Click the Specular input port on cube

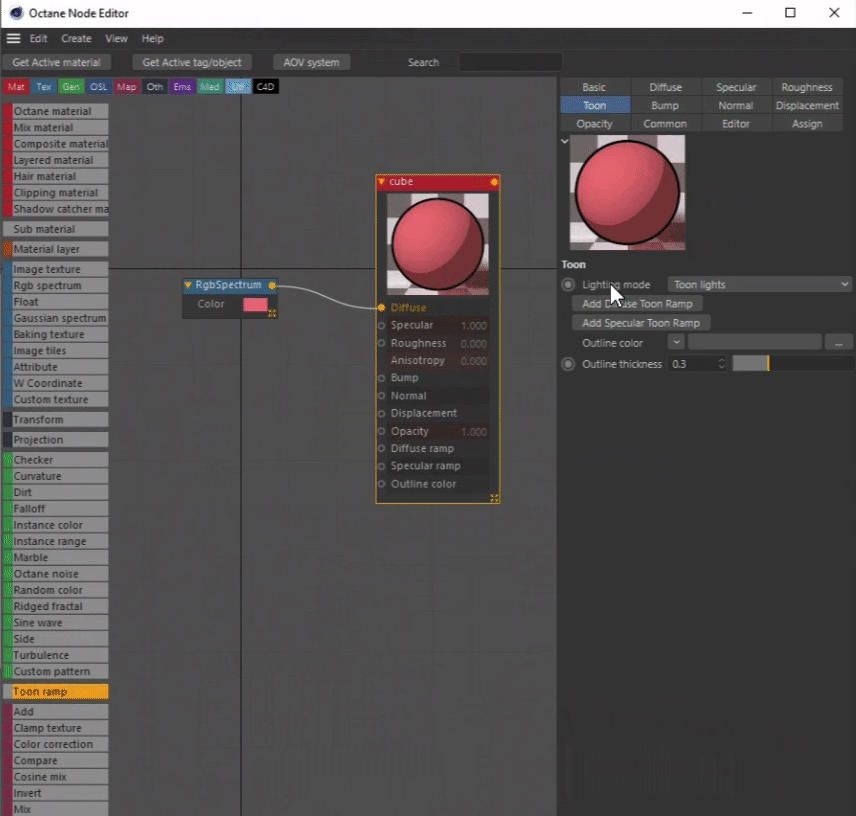pyautogui.click(x=382, y=326)
